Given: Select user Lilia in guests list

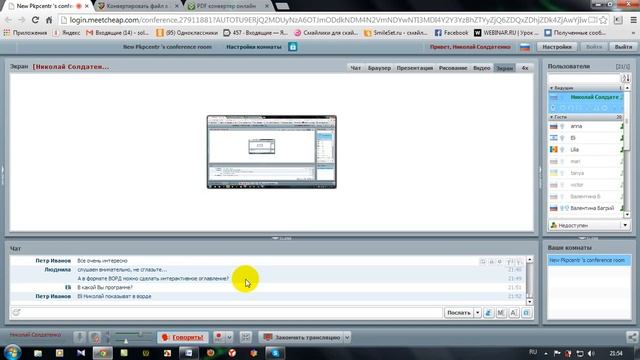Looking at the screenshot, I should coord(586,150).
